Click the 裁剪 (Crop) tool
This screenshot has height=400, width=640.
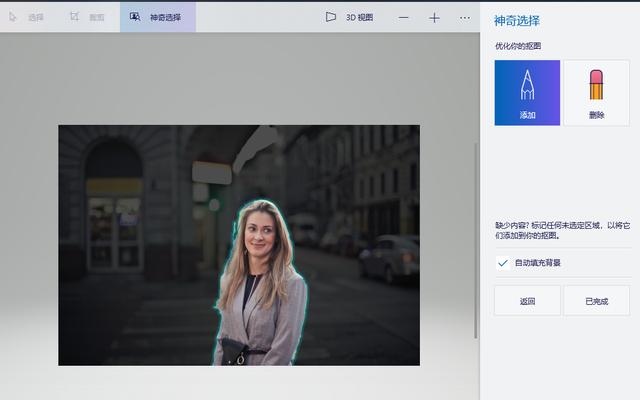(x=87, y=17)
